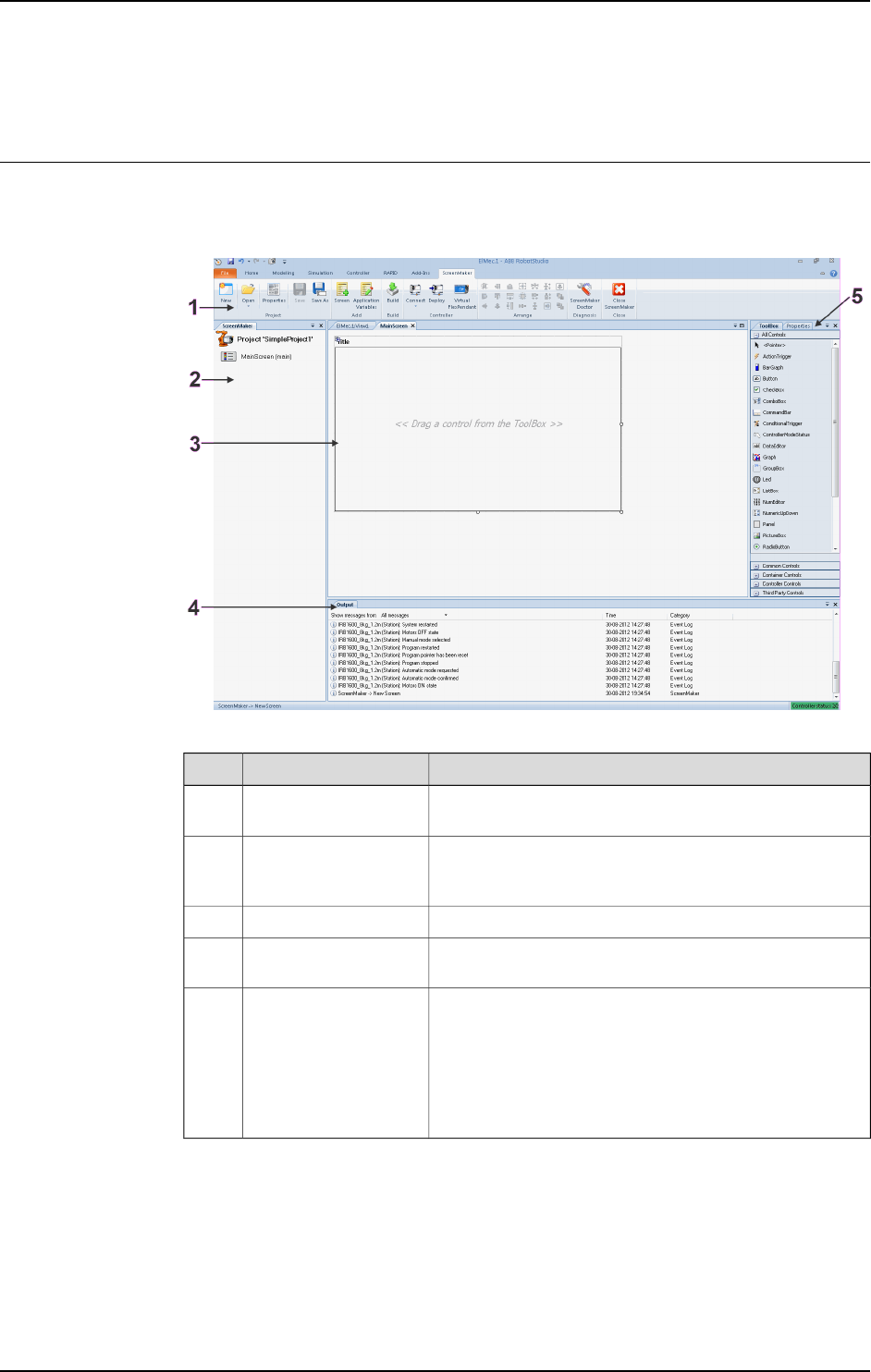Pick the ActionTrigger control
The height and width of the screenshot is (1372, 871).
pos(773,356)
